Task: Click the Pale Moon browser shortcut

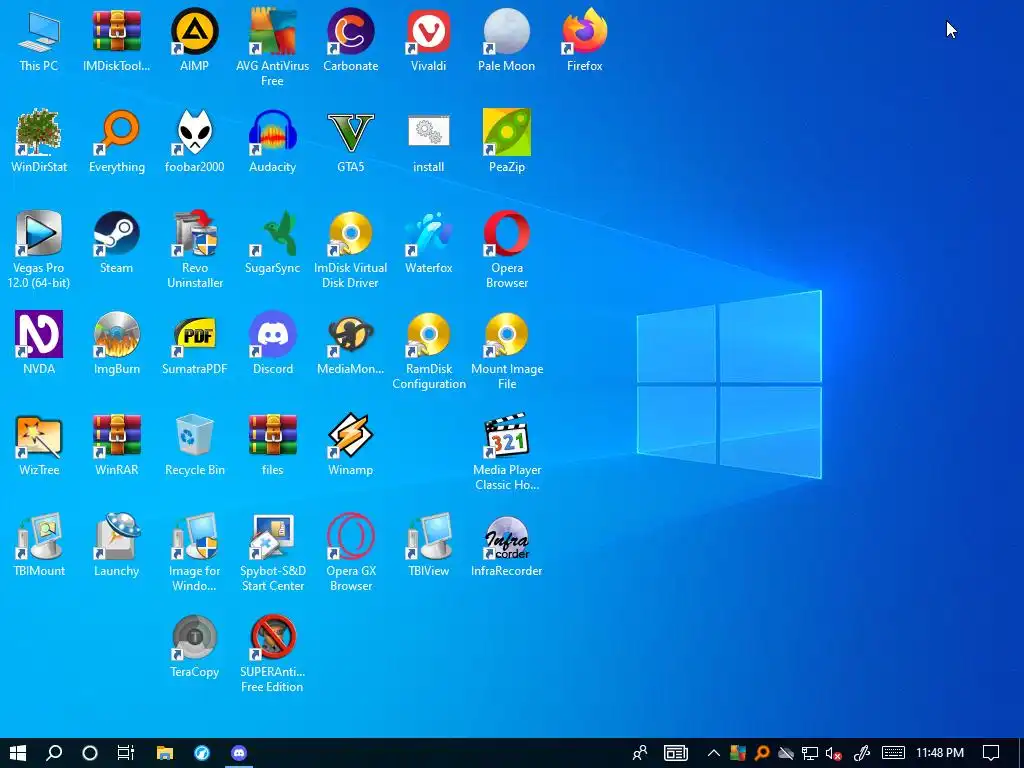Action: click(x=507, y=40)
